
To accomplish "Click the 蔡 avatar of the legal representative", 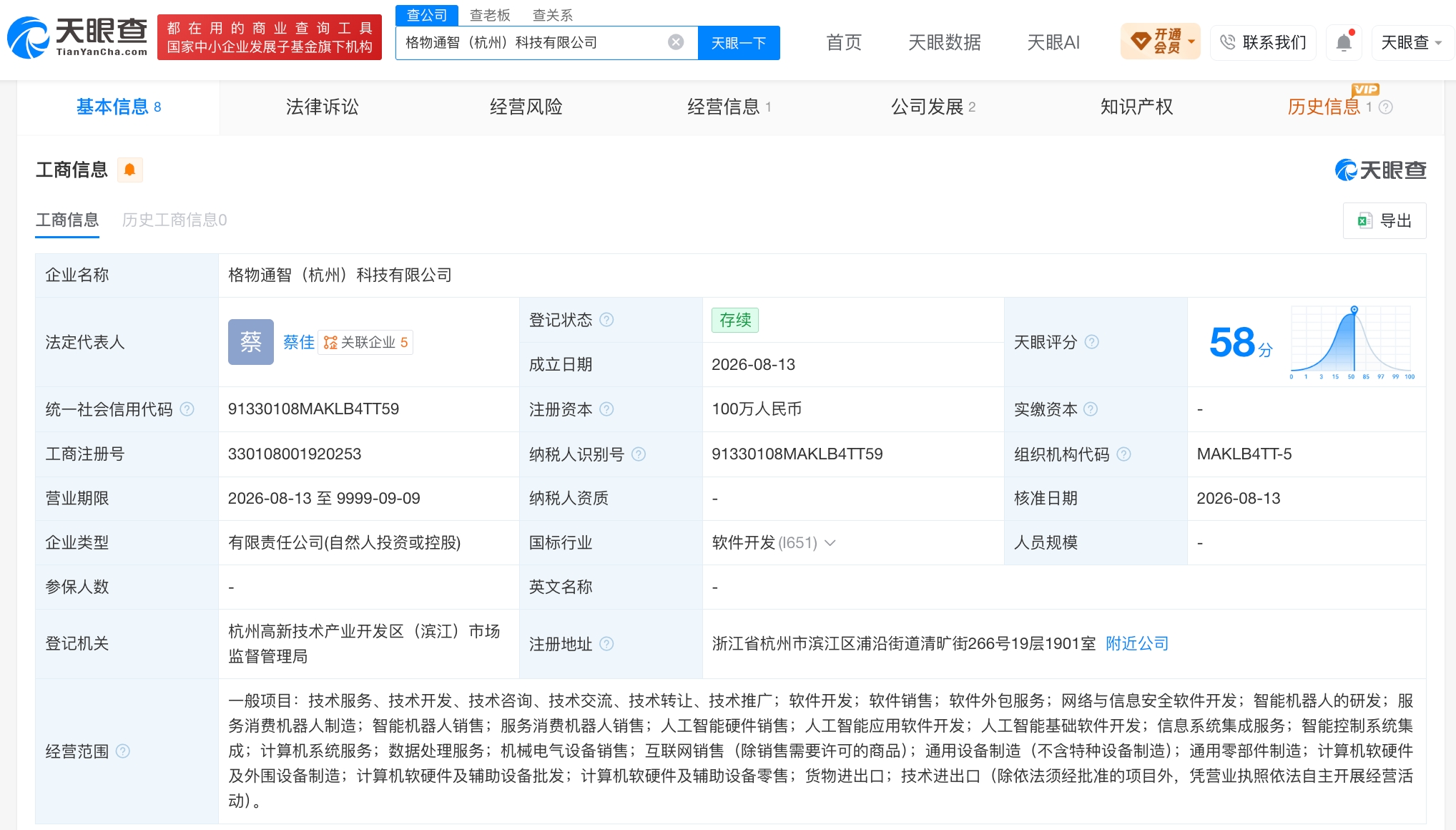I will click(251, 342).
